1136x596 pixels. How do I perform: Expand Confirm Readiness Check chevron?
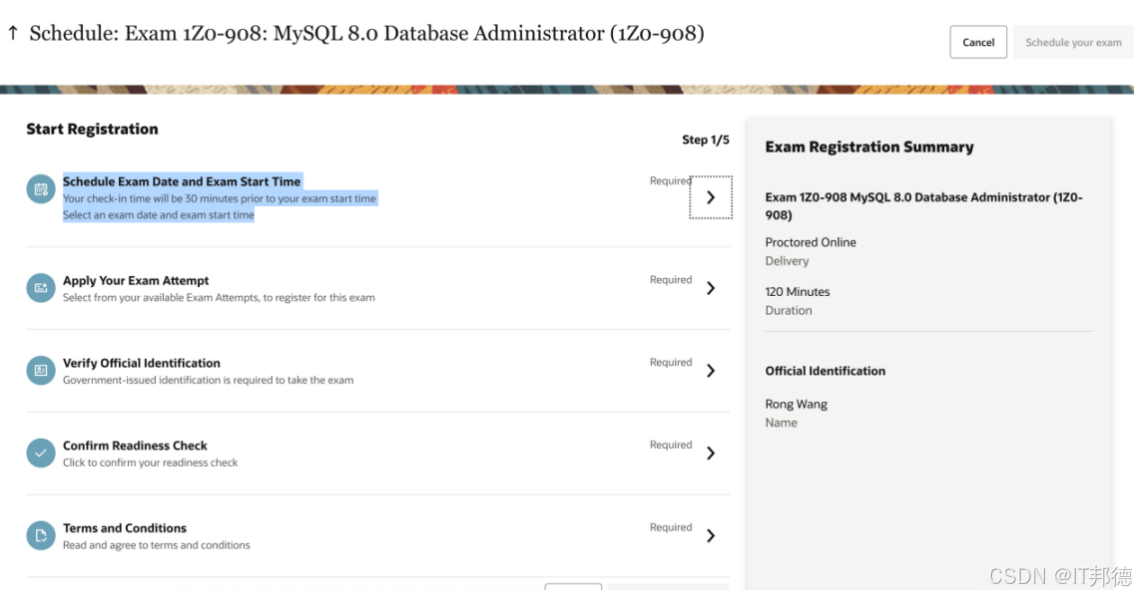point(711,453)
